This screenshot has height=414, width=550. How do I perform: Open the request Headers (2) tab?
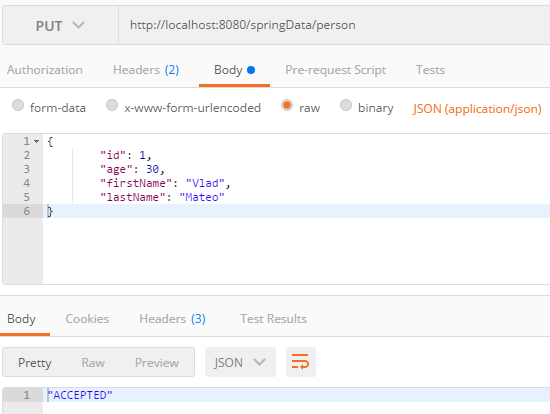click(x=146, y=70)
